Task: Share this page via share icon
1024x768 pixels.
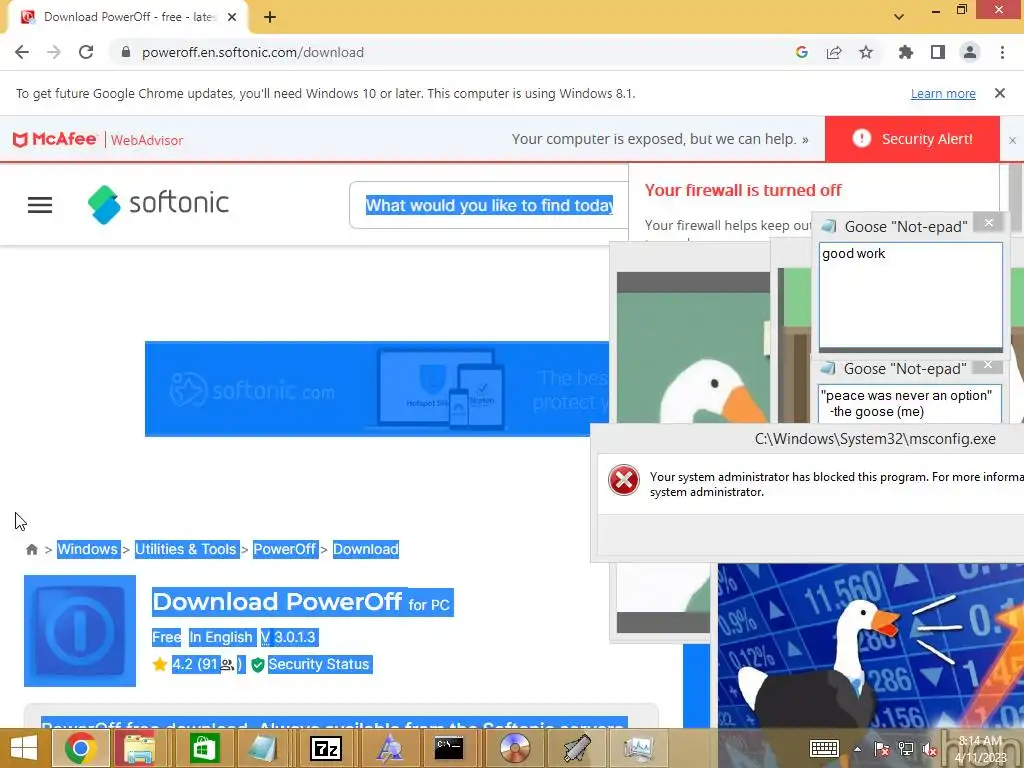Action: coord(834,52)
